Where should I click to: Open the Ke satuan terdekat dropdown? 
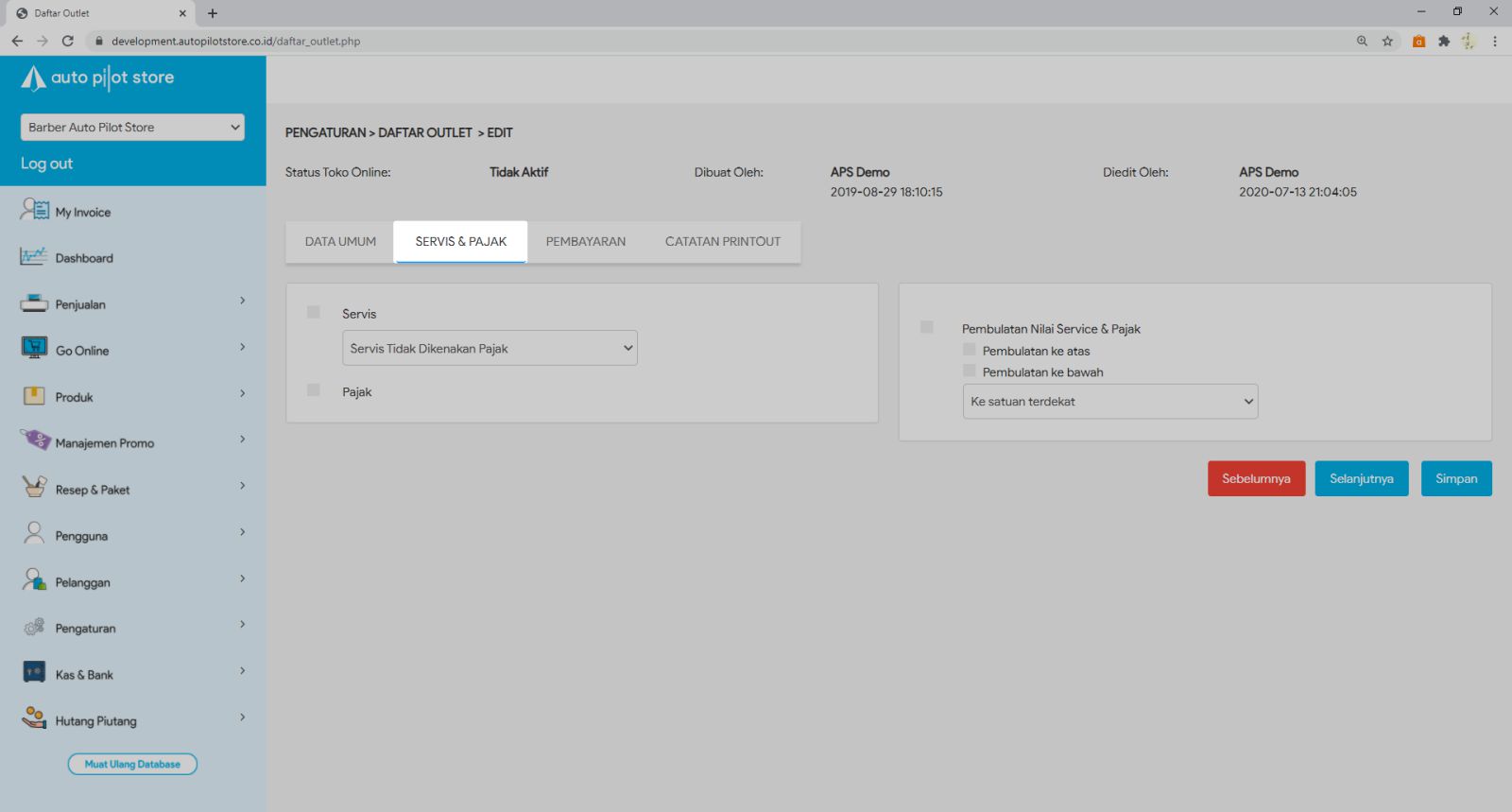coord(1110,402)
